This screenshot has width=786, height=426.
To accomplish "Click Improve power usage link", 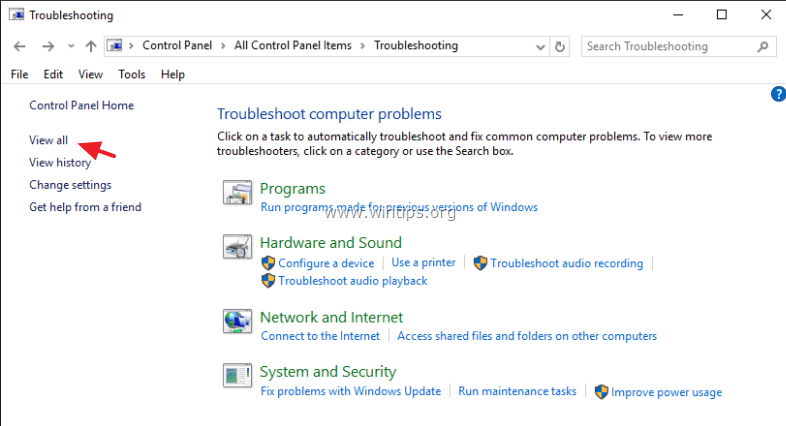I will [666, 392].
